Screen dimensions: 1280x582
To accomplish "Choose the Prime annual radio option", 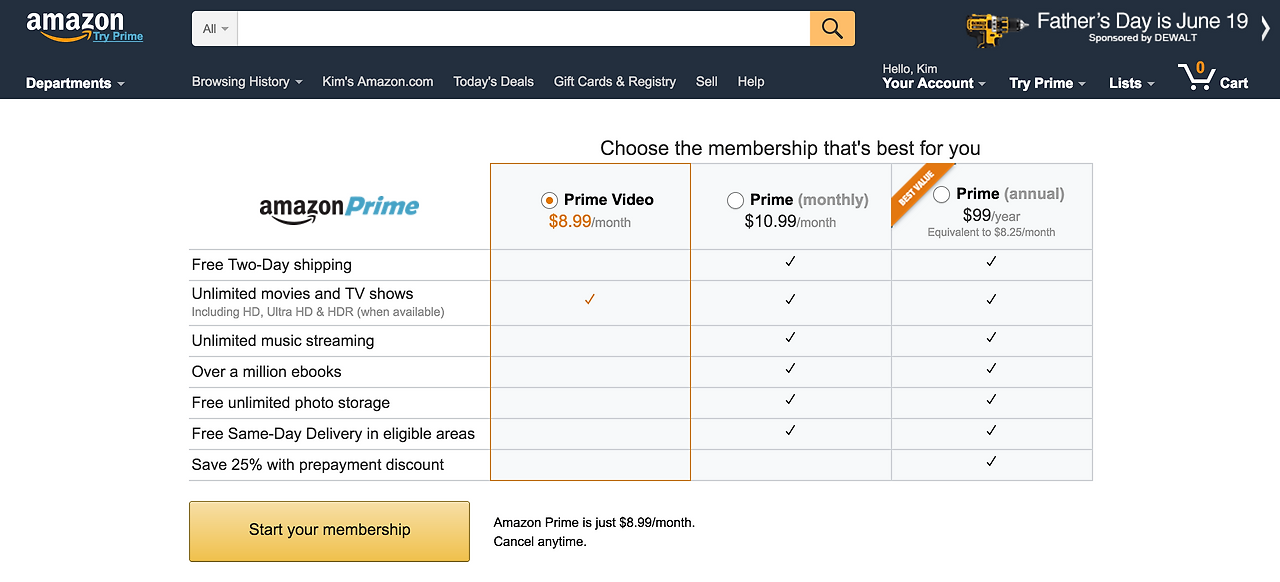I will pos(941,195).
